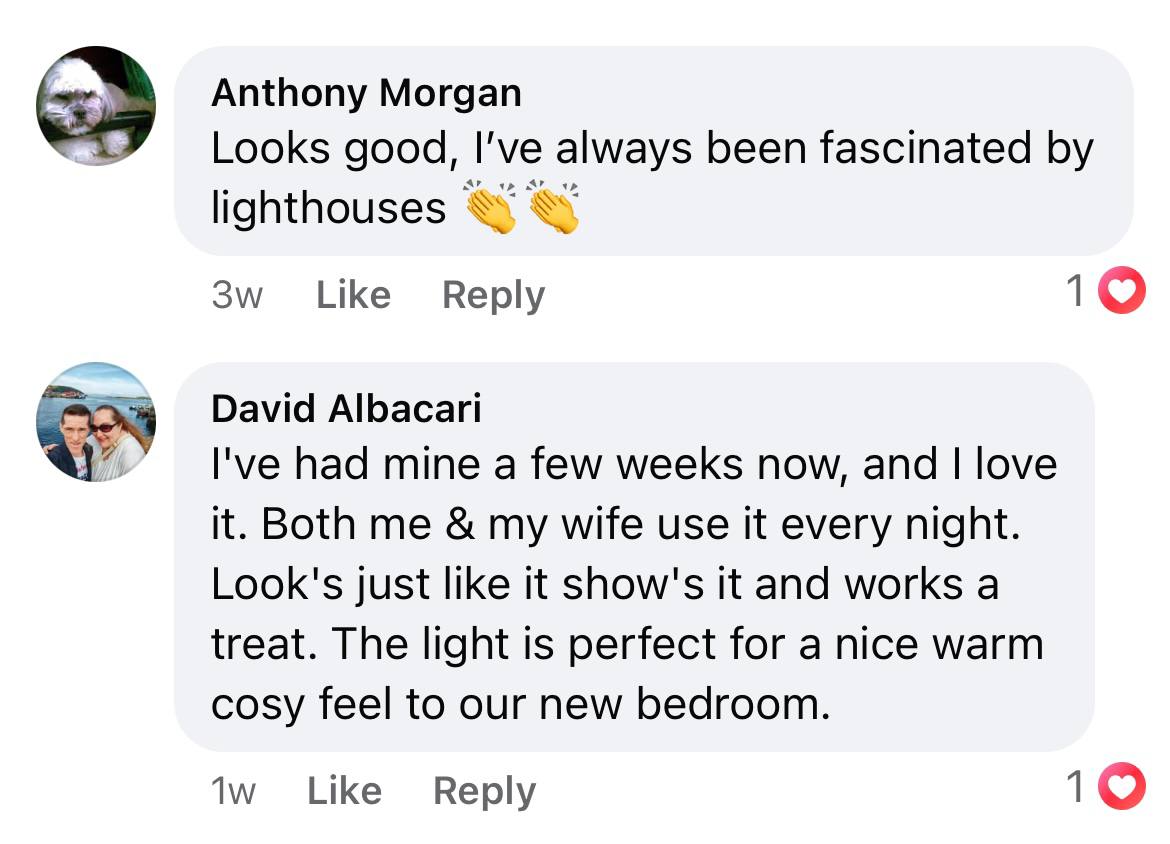Click the first clapping hands emoji

pos(491,208)
